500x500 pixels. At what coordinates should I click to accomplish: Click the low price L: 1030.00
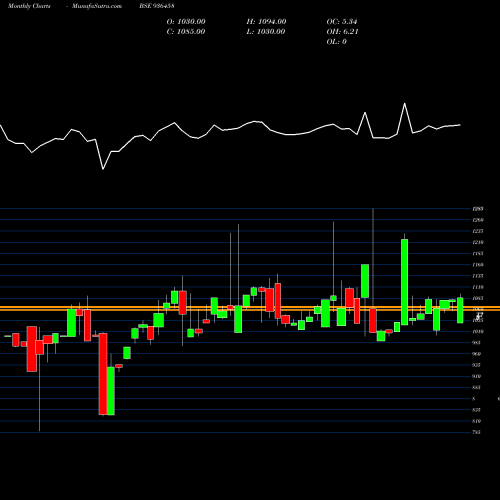click(266, 32)
